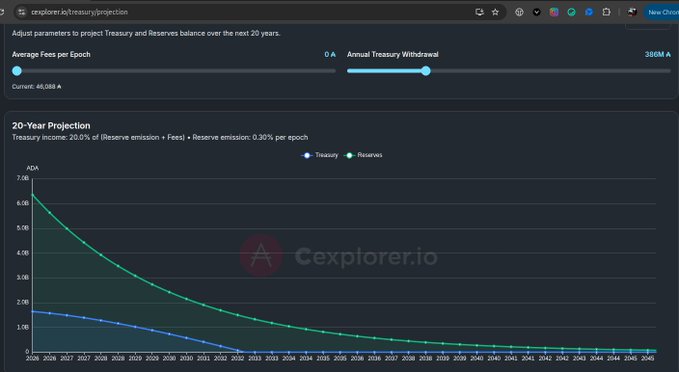The height and width of the screenshot is (372, 679).
Task: Open the multicolored square extension icon
Action: click(554, 12)
